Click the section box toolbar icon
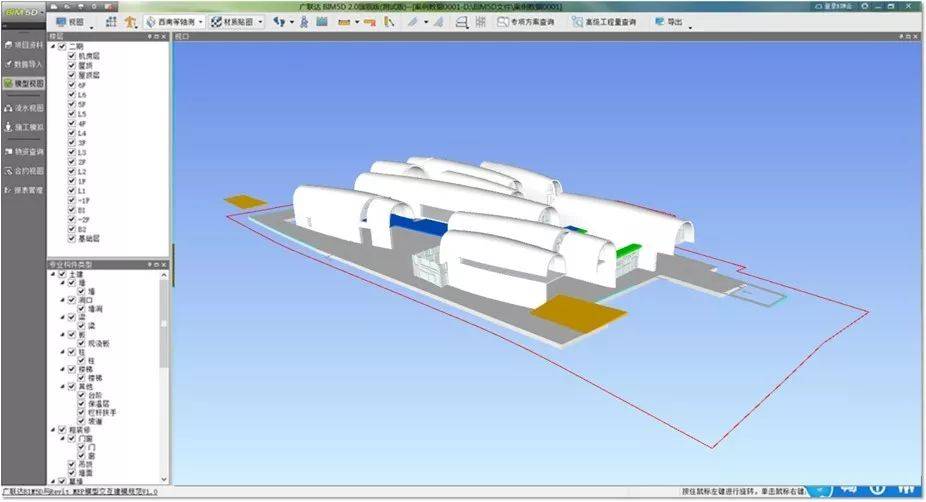The width and height of the screenshot is (926, 502). pyautogui.click(x=462, y=22)
